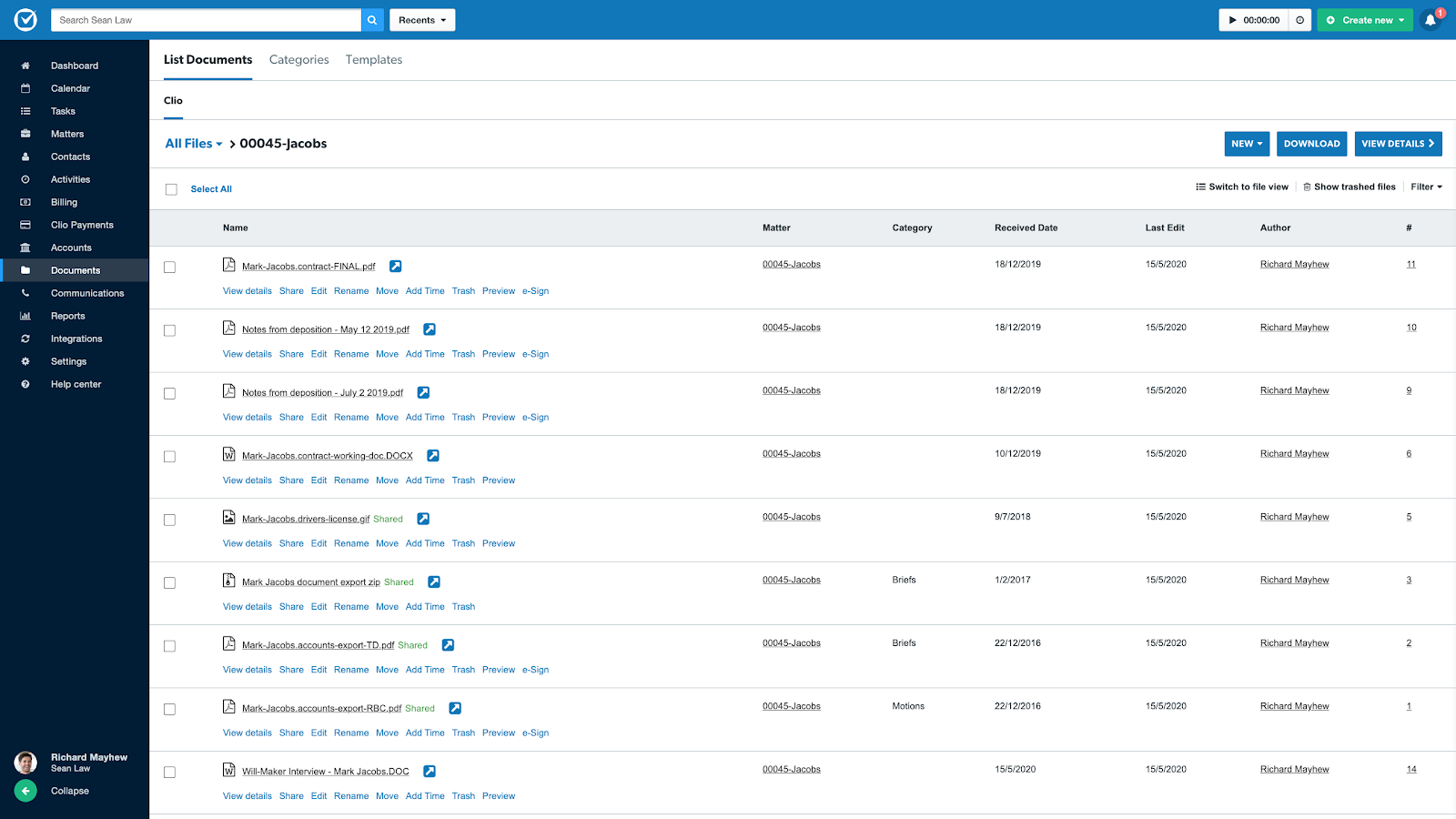The height and width of the screenshot is (819, 1456).
Task: Open the notifications bell
Action: coord(1431,20)
